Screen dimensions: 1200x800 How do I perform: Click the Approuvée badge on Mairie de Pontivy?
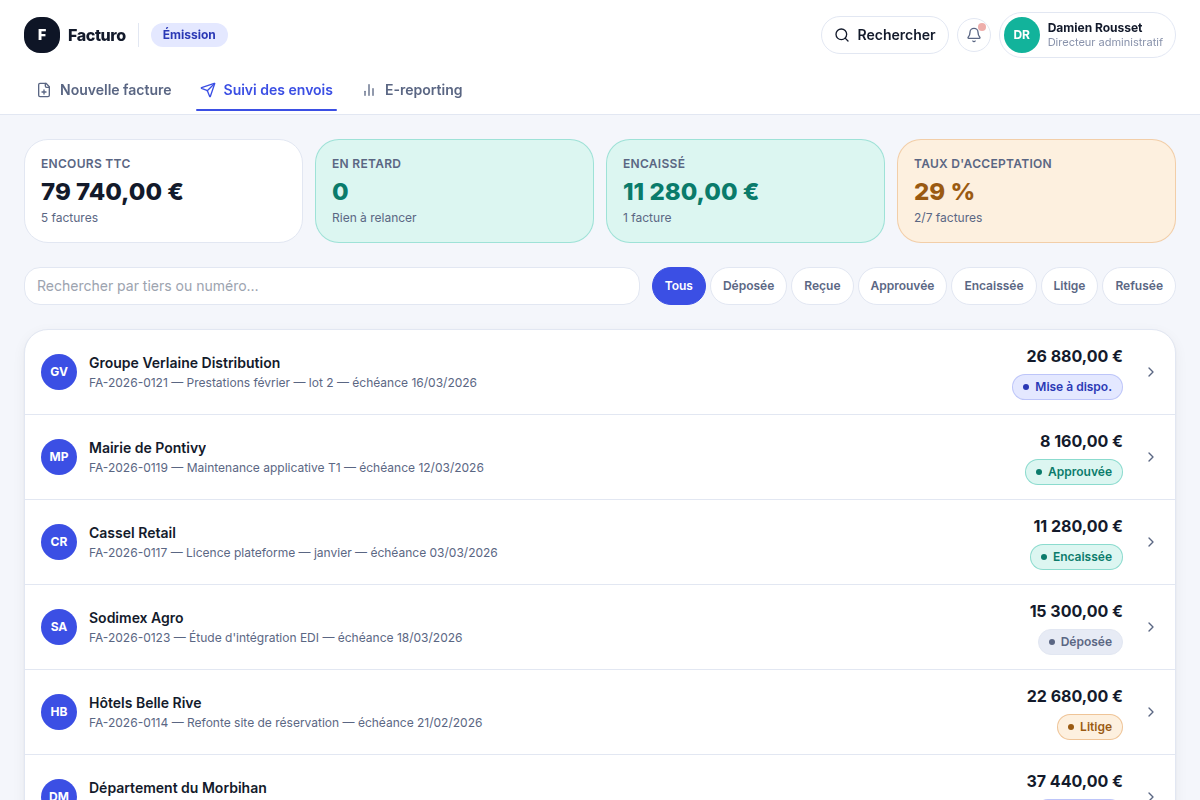pyautogui.click(x=1074, y=472)
